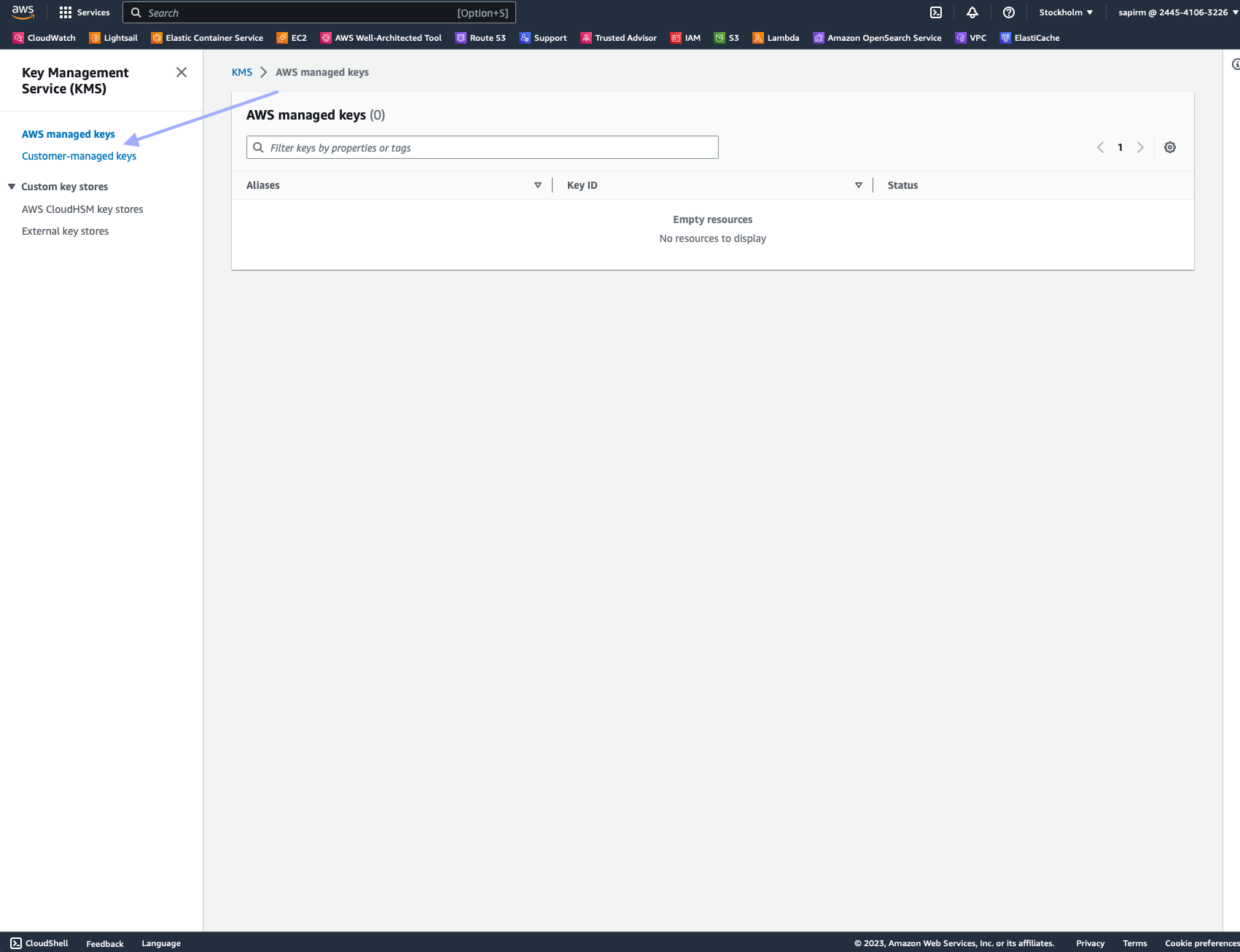
Task: Click the filter keys search field
Action: 483,147
